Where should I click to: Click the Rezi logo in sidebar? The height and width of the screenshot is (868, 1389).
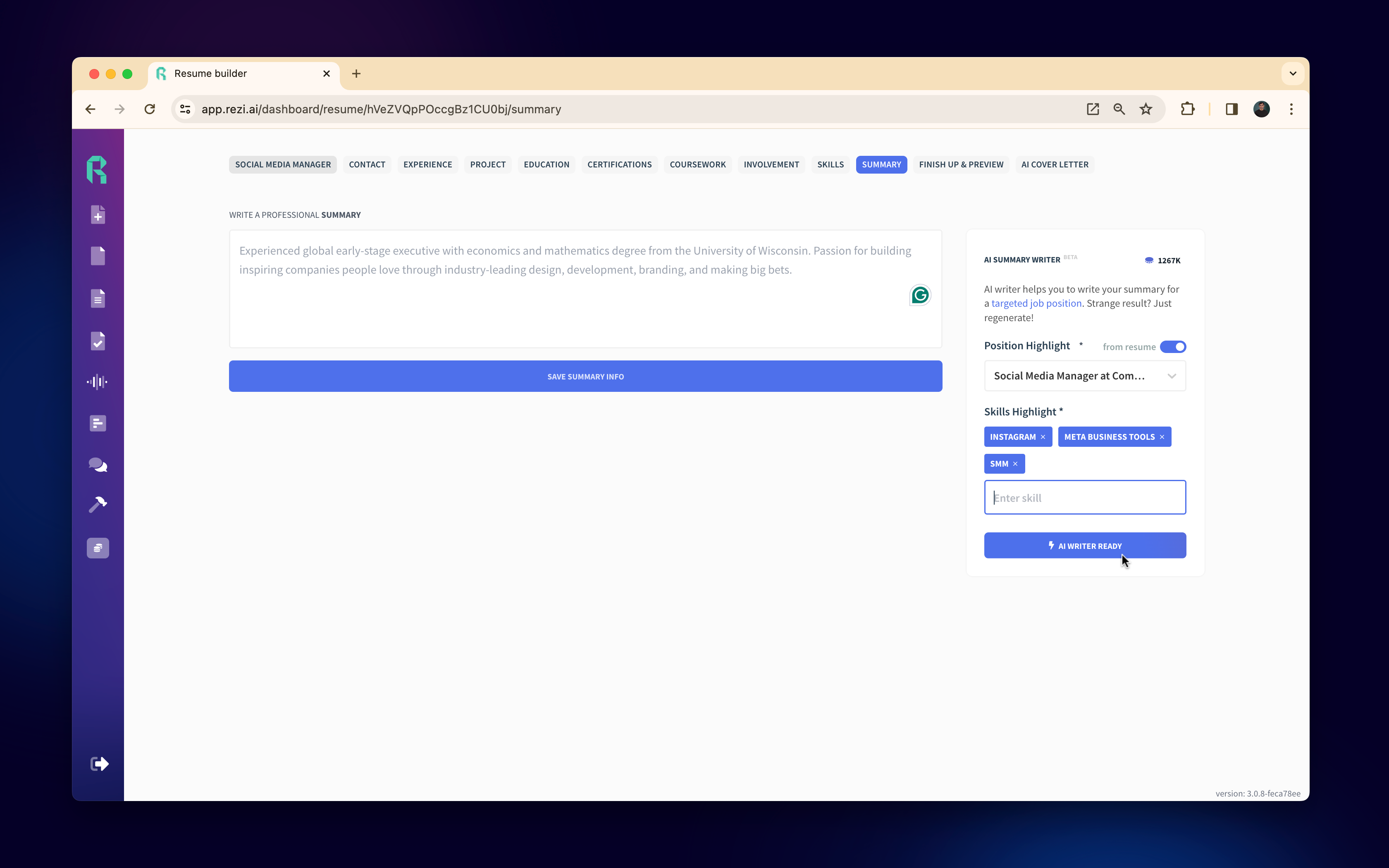(97, 170)
